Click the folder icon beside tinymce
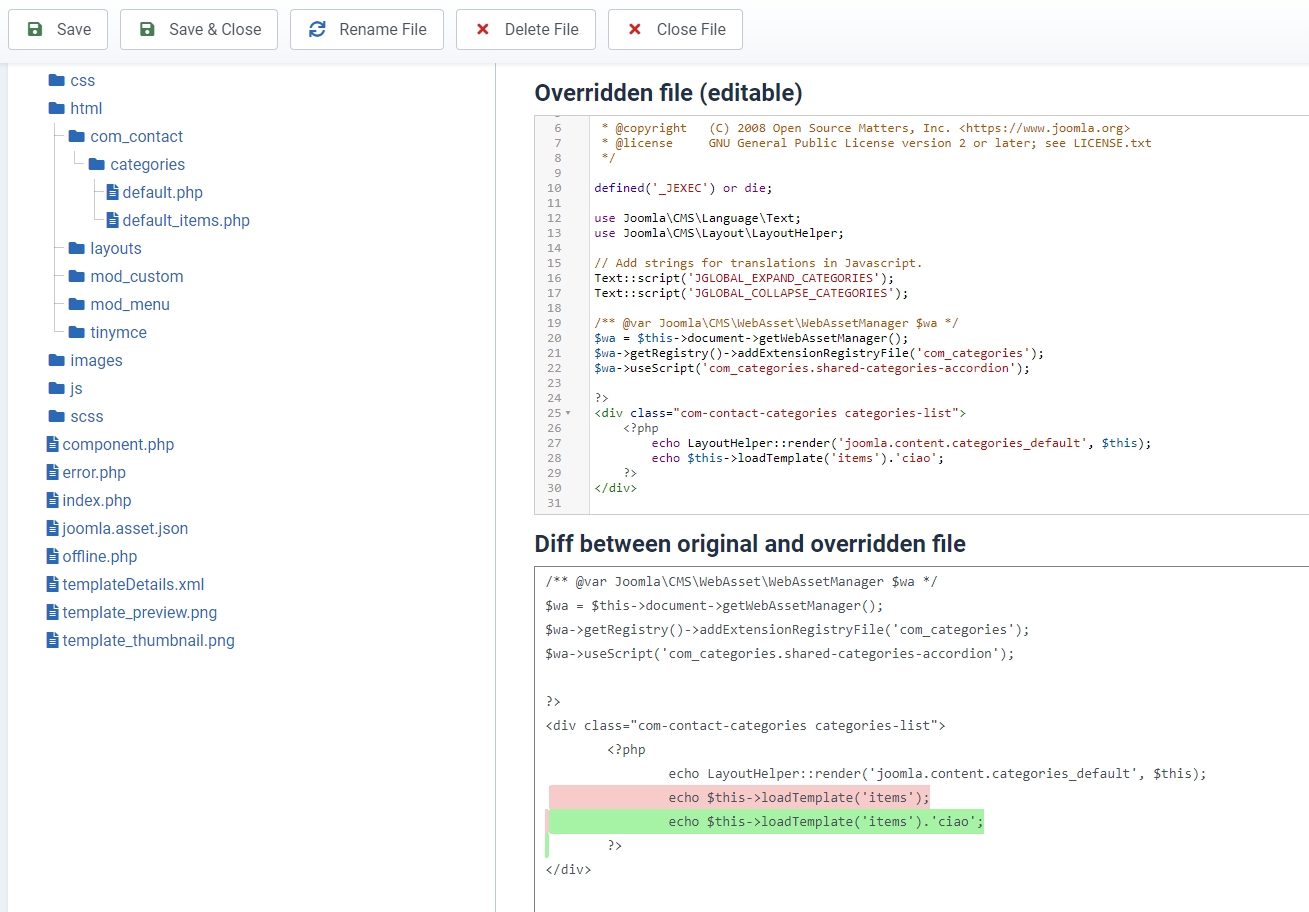 pyautogui.click(x=76, y=332)
